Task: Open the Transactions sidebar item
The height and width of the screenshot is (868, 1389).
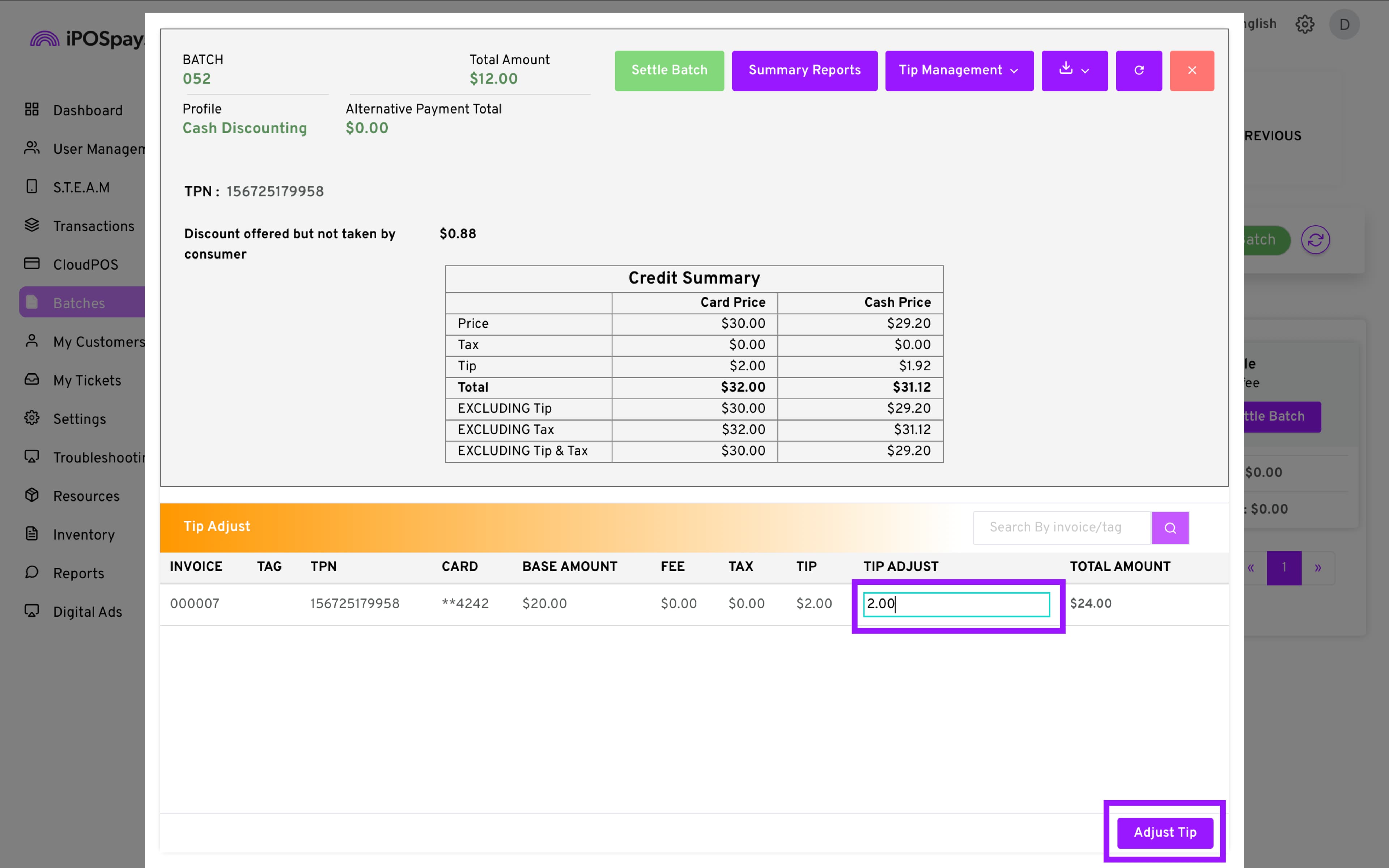Action: pos(93,226)
